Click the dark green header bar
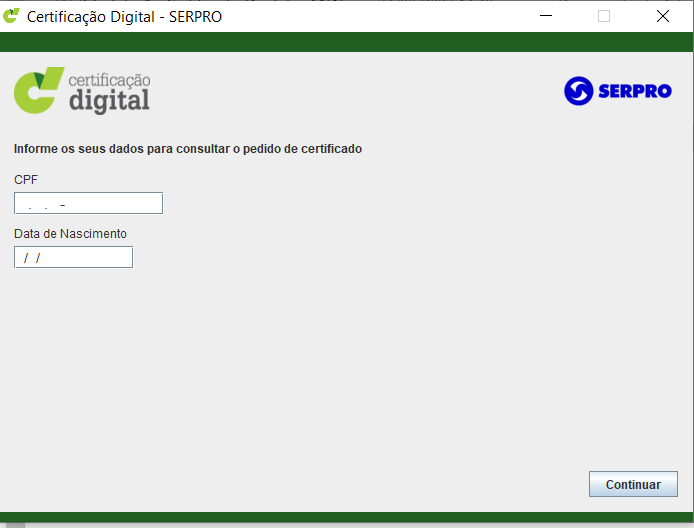Screen dimensions: 694x528 pos(347,42)
